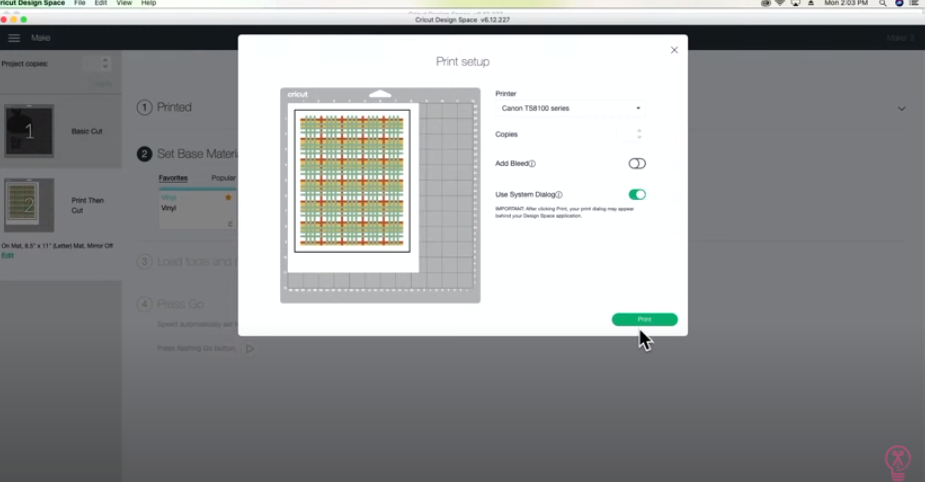Screen dimensions: 925x482
Task: Click the Print Then Cut label
Action: pos(87,205)
